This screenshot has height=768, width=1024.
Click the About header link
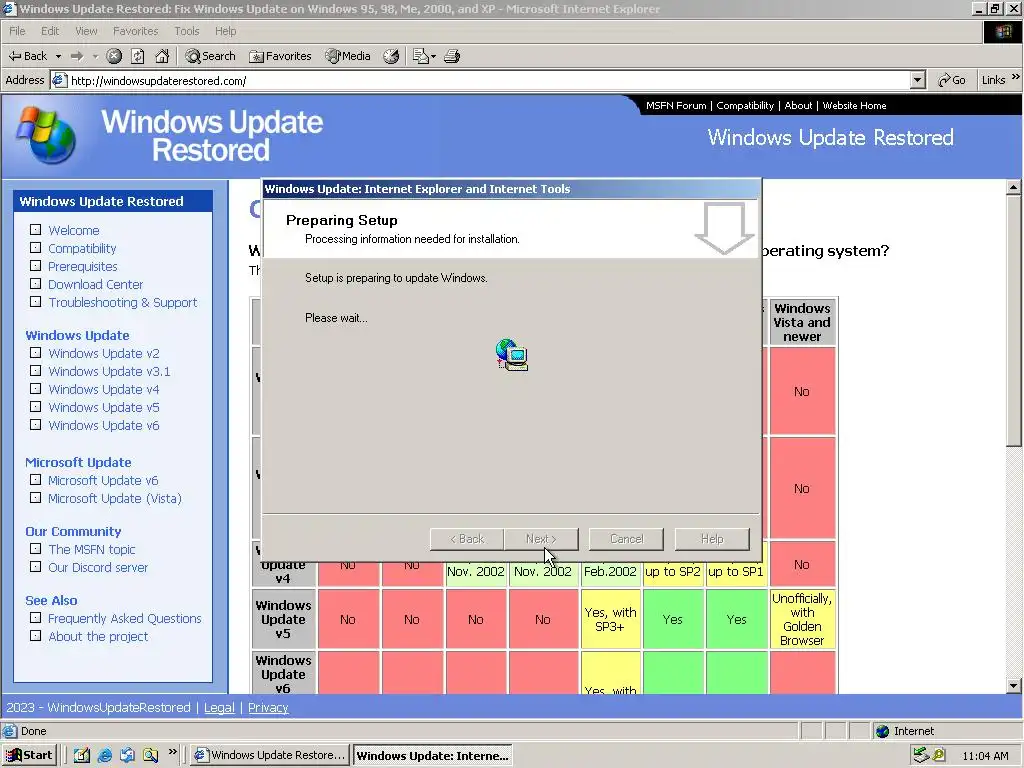(798, 105)
